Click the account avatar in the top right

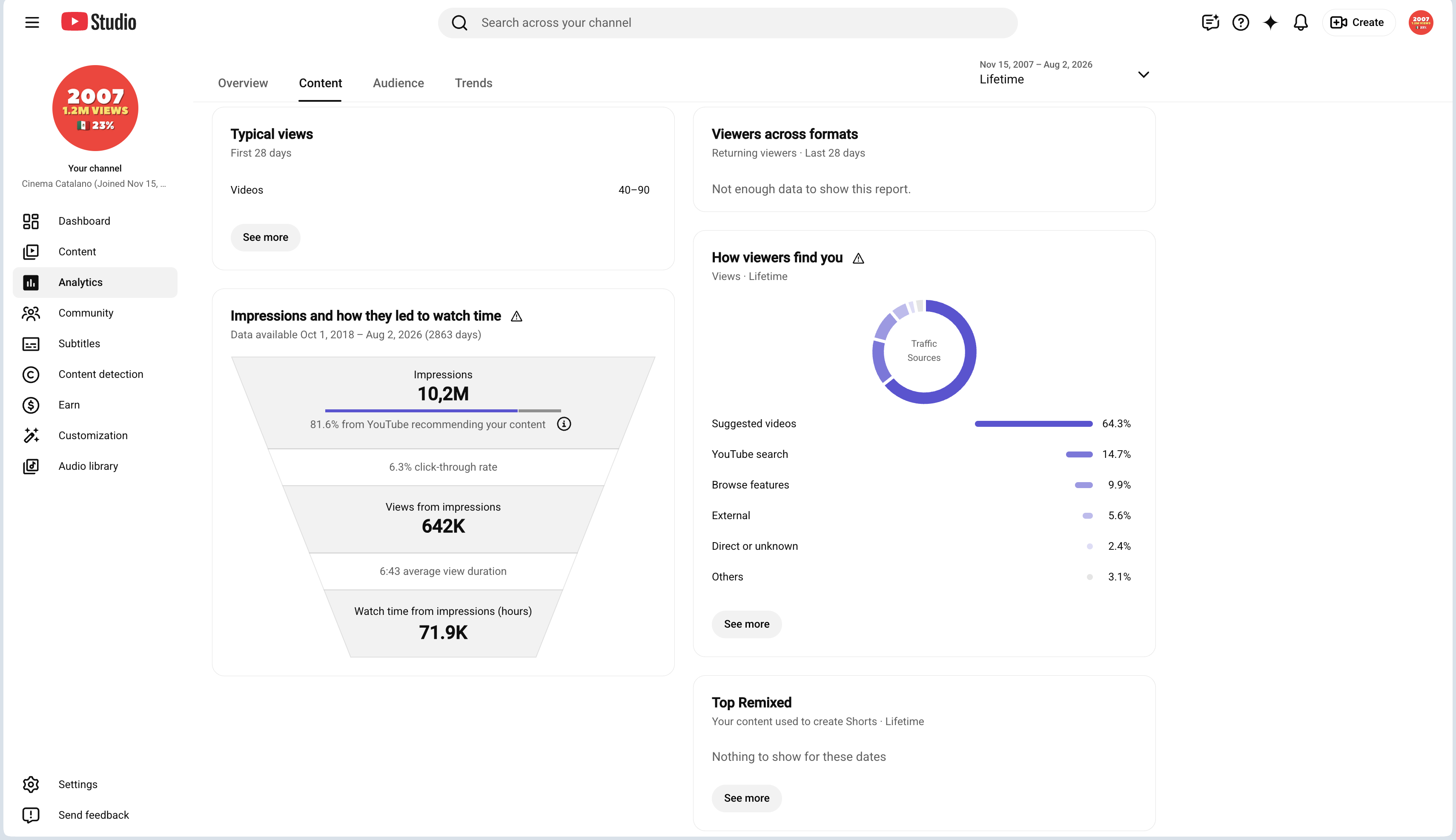(1420, 23)
